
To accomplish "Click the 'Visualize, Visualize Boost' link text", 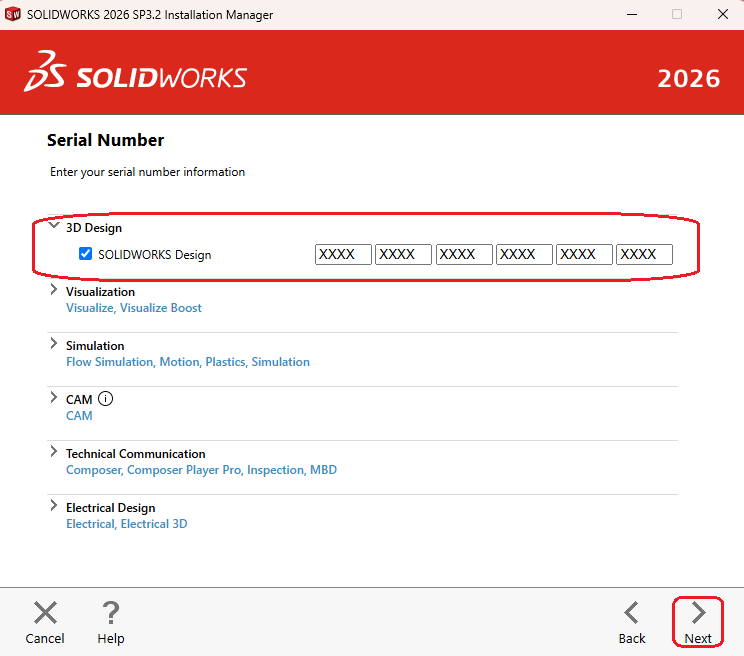I will coord(134,308).
